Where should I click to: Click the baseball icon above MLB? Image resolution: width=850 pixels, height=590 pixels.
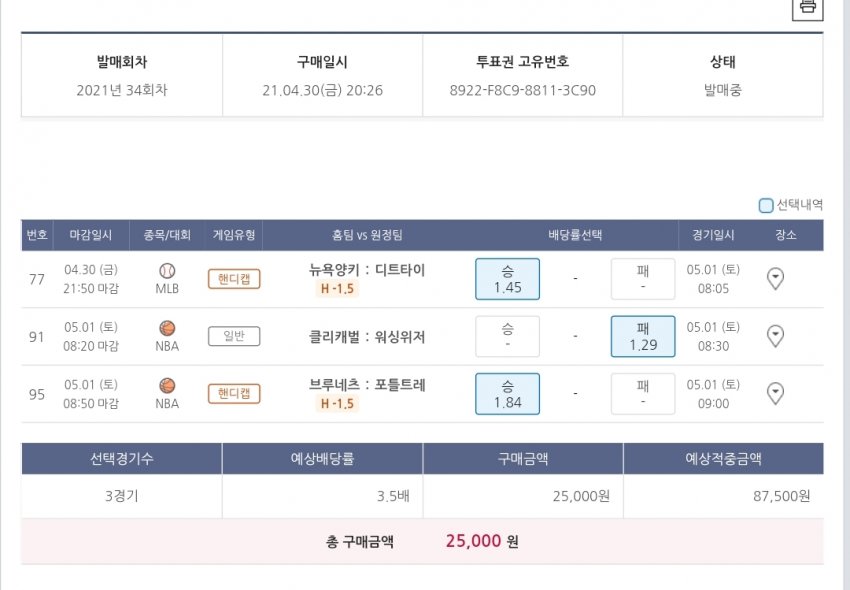tap(167, 271)
